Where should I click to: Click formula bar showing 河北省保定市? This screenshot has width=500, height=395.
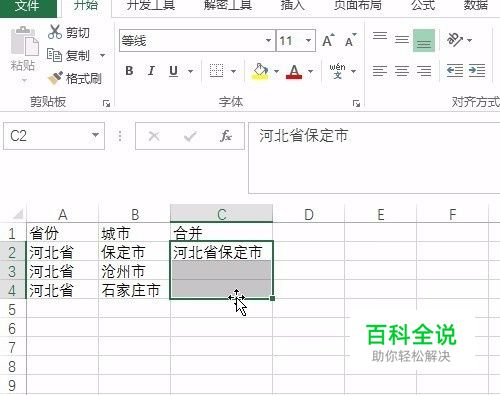pos(374,157)
